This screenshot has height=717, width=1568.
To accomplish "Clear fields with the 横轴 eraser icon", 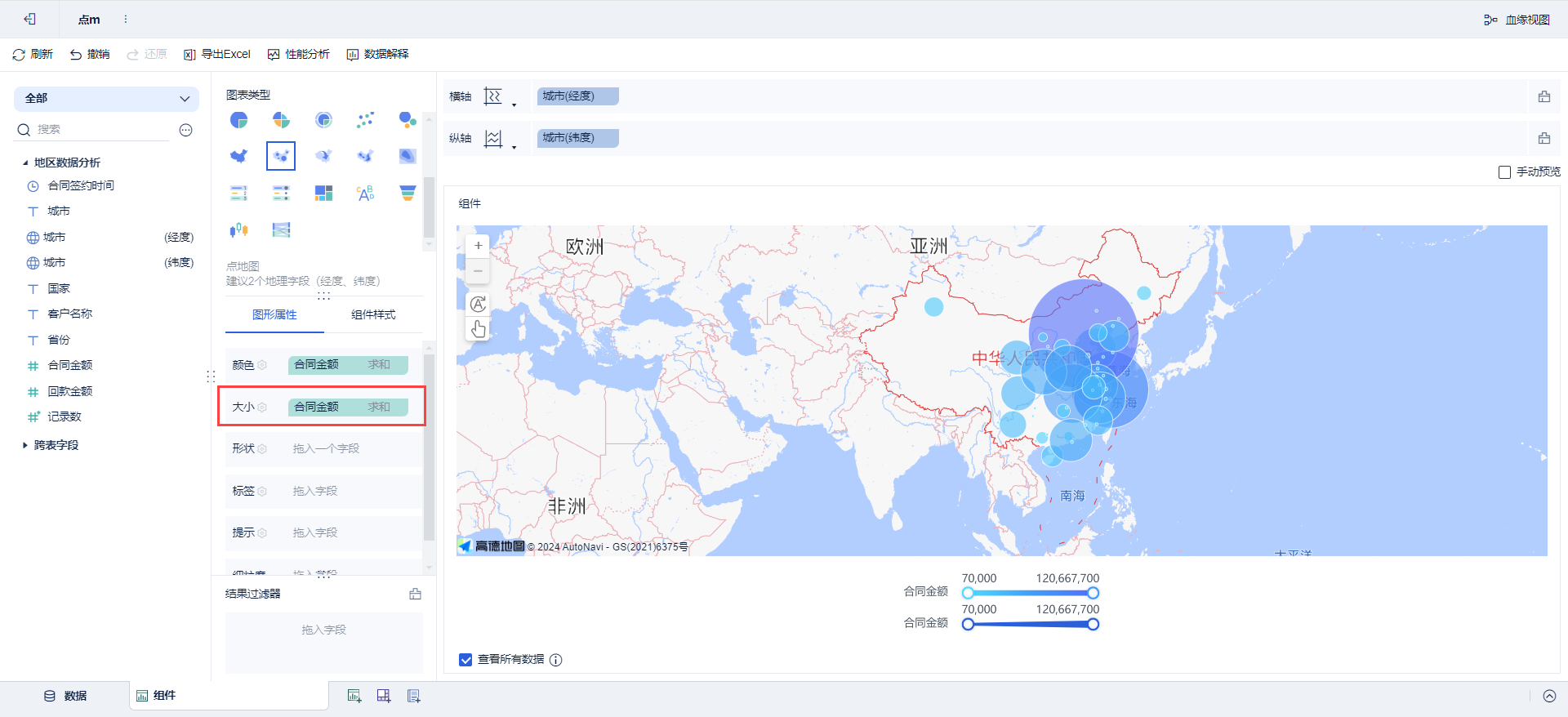I will pos(1543,96).
